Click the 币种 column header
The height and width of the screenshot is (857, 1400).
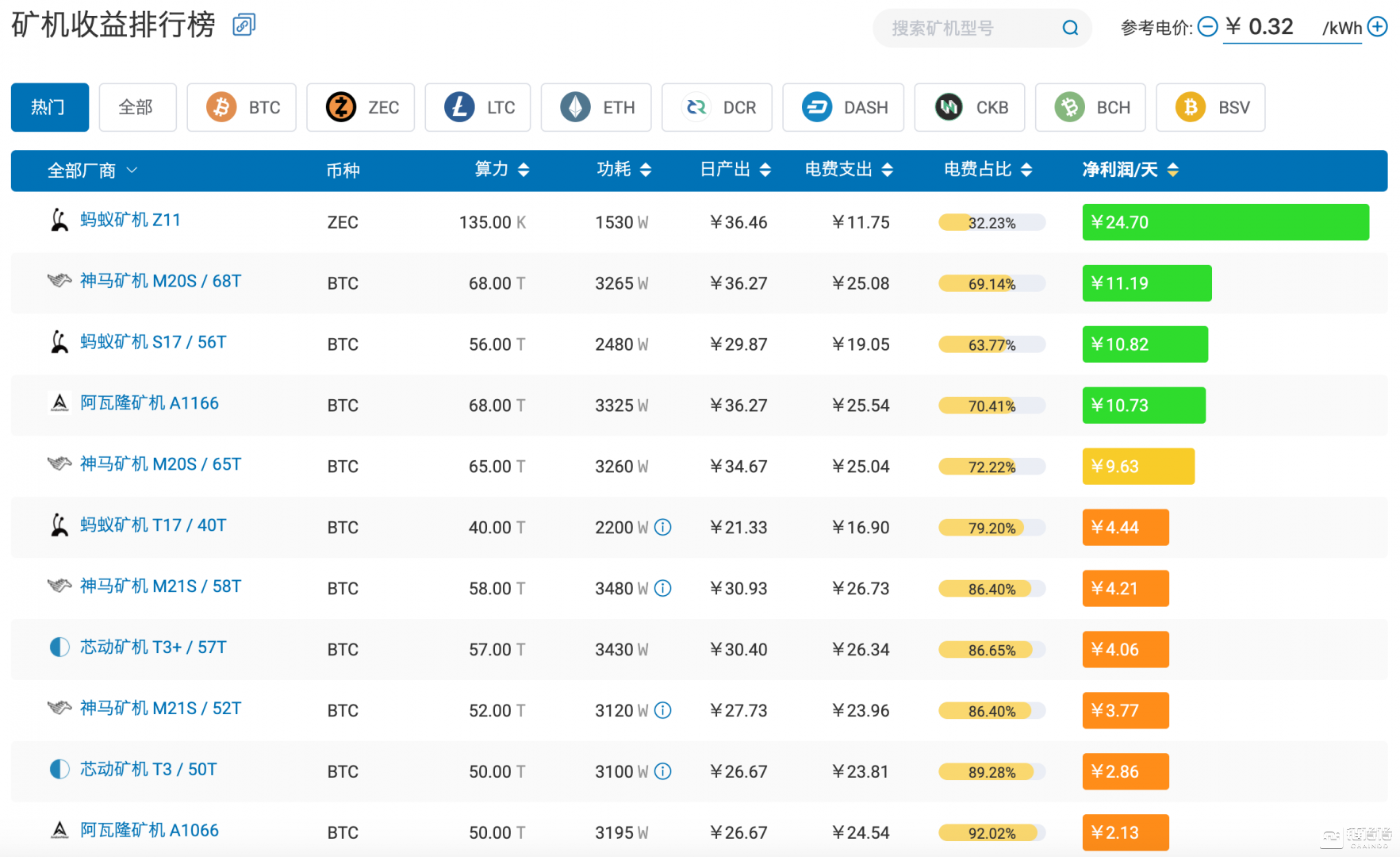pyautogui.click(x=343, y=171)
